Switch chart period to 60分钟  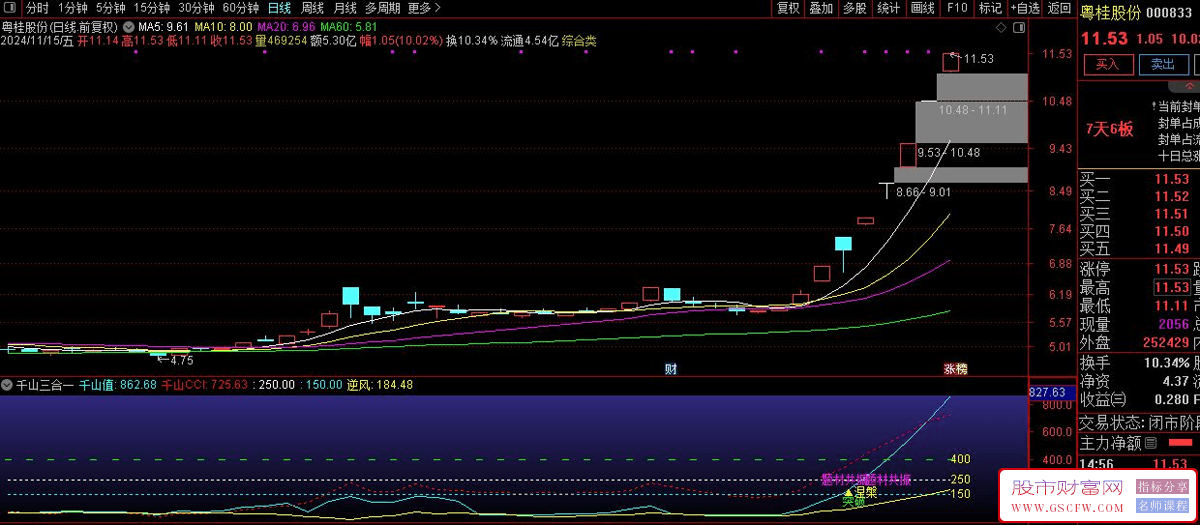pyautogui.click(x=240, y=8)
